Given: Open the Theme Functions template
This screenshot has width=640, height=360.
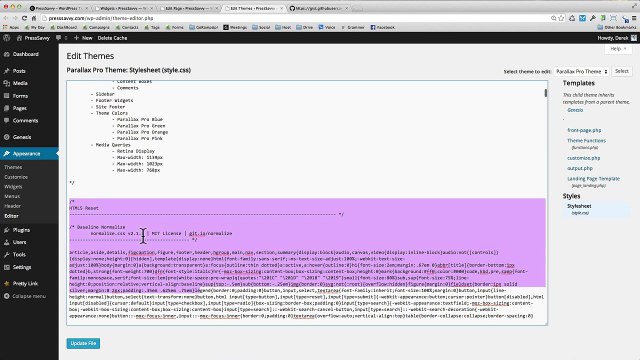Looking at the screenshot, I should pyautogui.click(x=587, y=140).
